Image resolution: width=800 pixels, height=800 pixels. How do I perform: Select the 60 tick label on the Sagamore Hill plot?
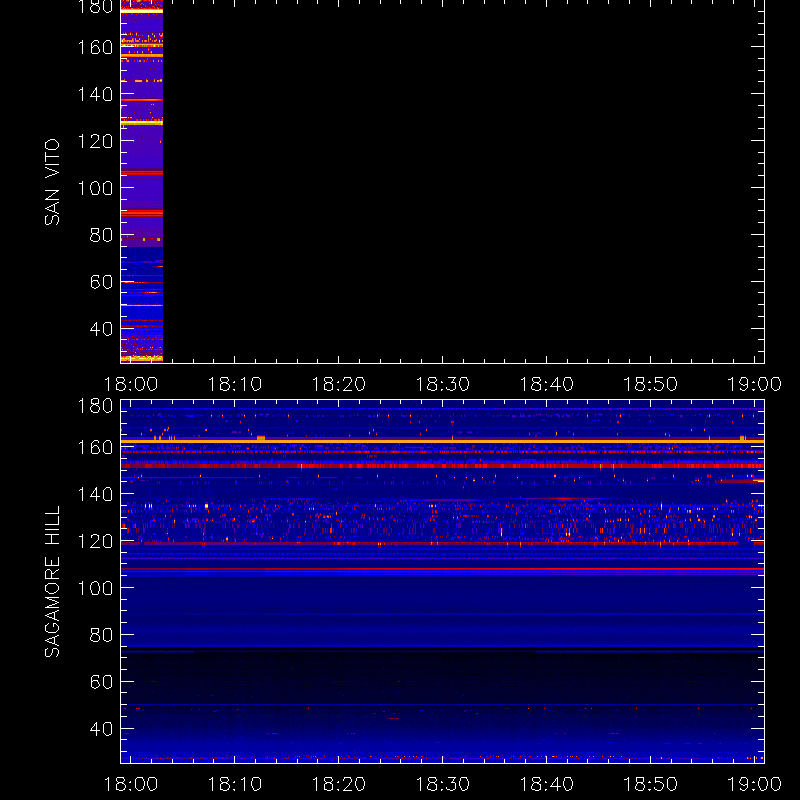click(101, 682)
